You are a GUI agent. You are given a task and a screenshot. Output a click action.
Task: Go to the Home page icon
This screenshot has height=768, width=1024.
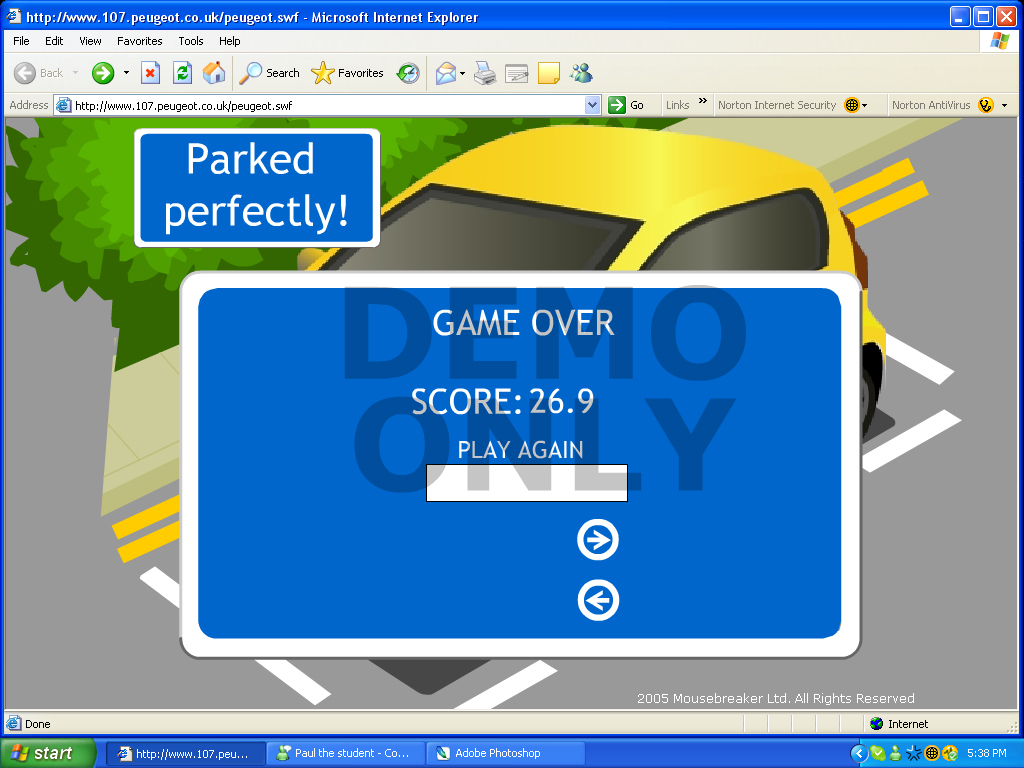point(214,73)
